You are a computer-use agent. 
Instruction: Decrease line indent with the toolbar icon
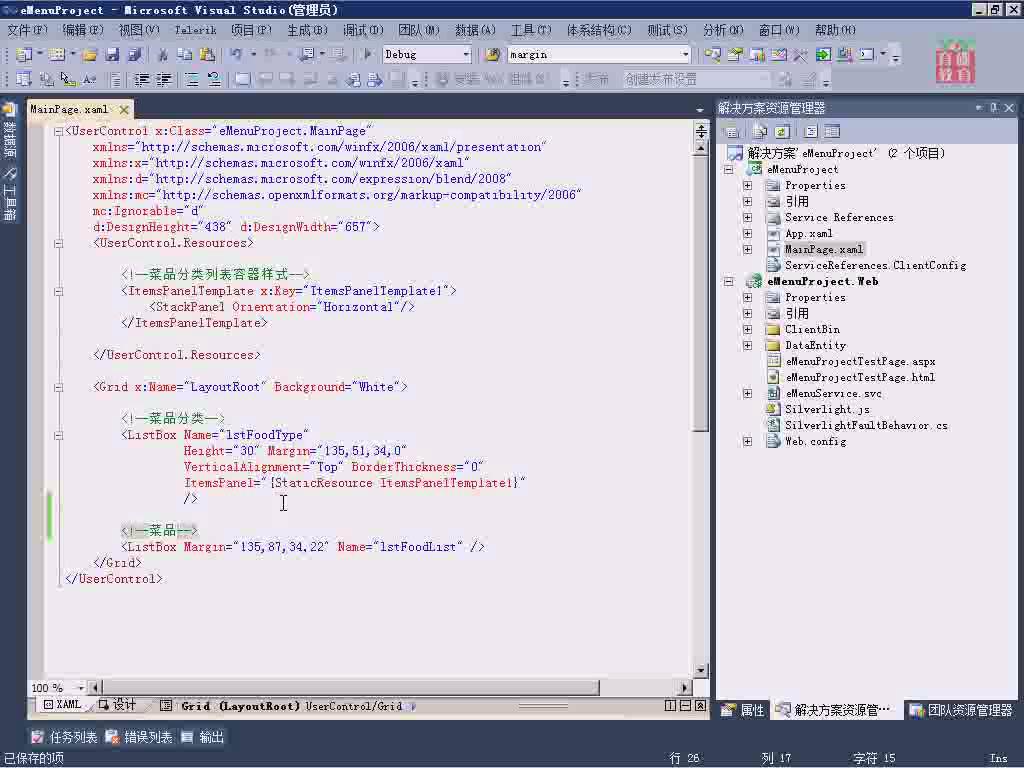(141, 80)
